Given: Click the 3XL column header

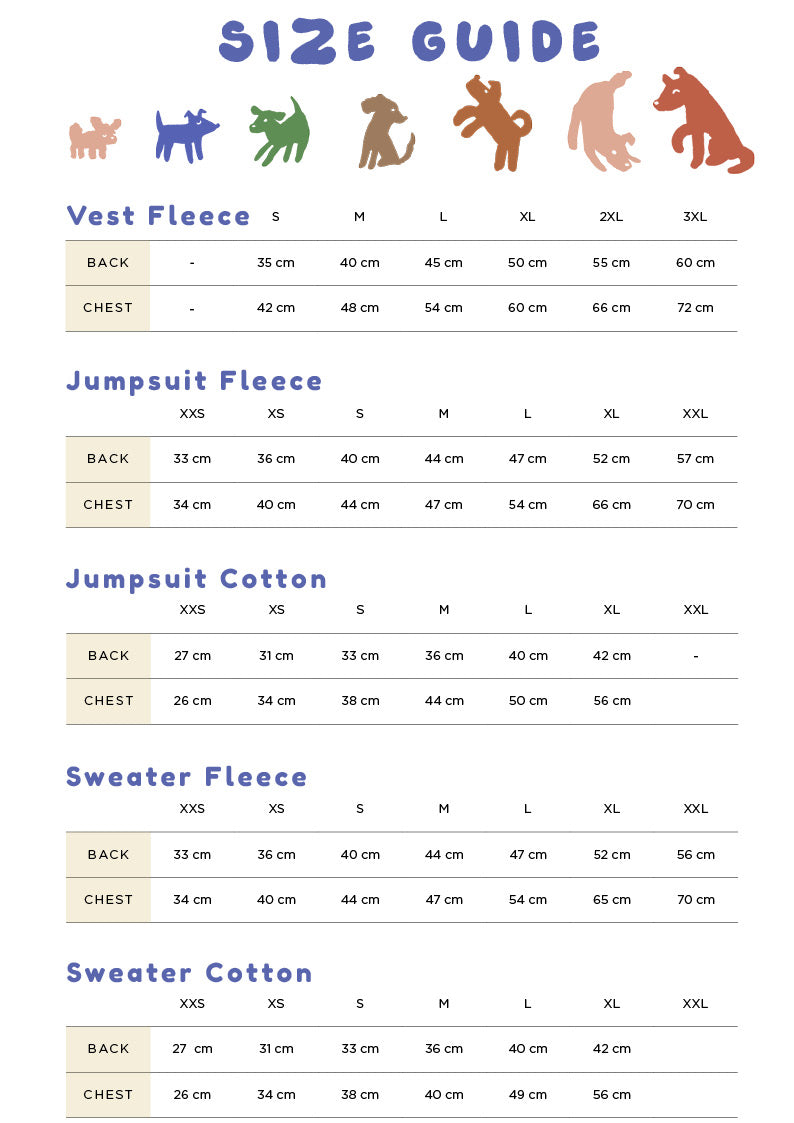Looking at the screenshot, I should pyautogui.click(x=695, y=217).
